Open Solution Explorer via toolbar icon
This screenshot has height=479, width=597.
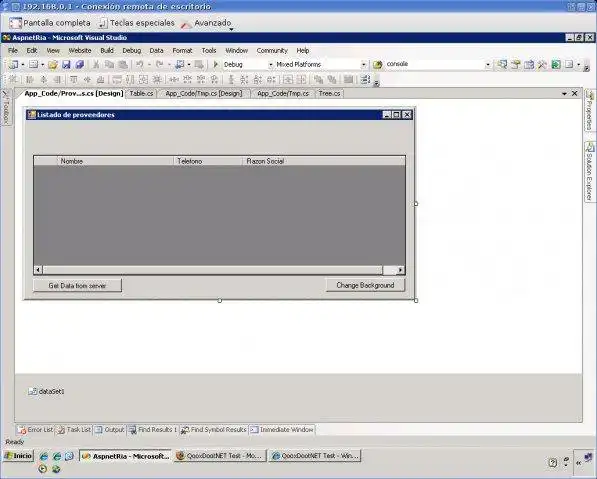tap(502, 65)
